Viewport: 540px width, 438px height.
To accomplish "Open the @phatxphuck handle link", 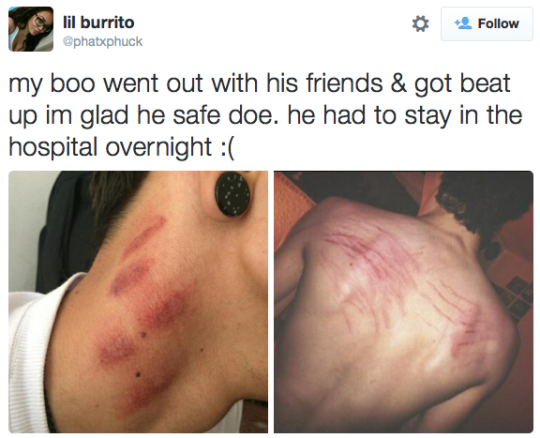I will pyautogui.click(x=102, y=42).
